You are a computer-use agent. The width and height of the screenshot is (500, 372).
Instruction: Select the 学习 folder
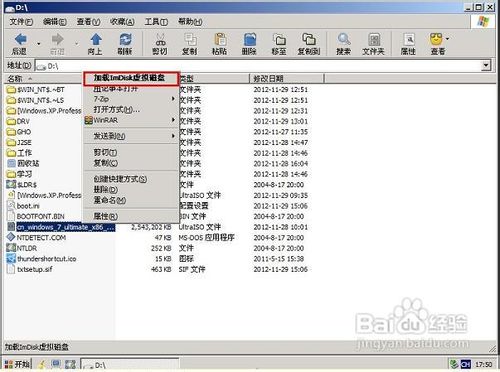tap(20, 174)
